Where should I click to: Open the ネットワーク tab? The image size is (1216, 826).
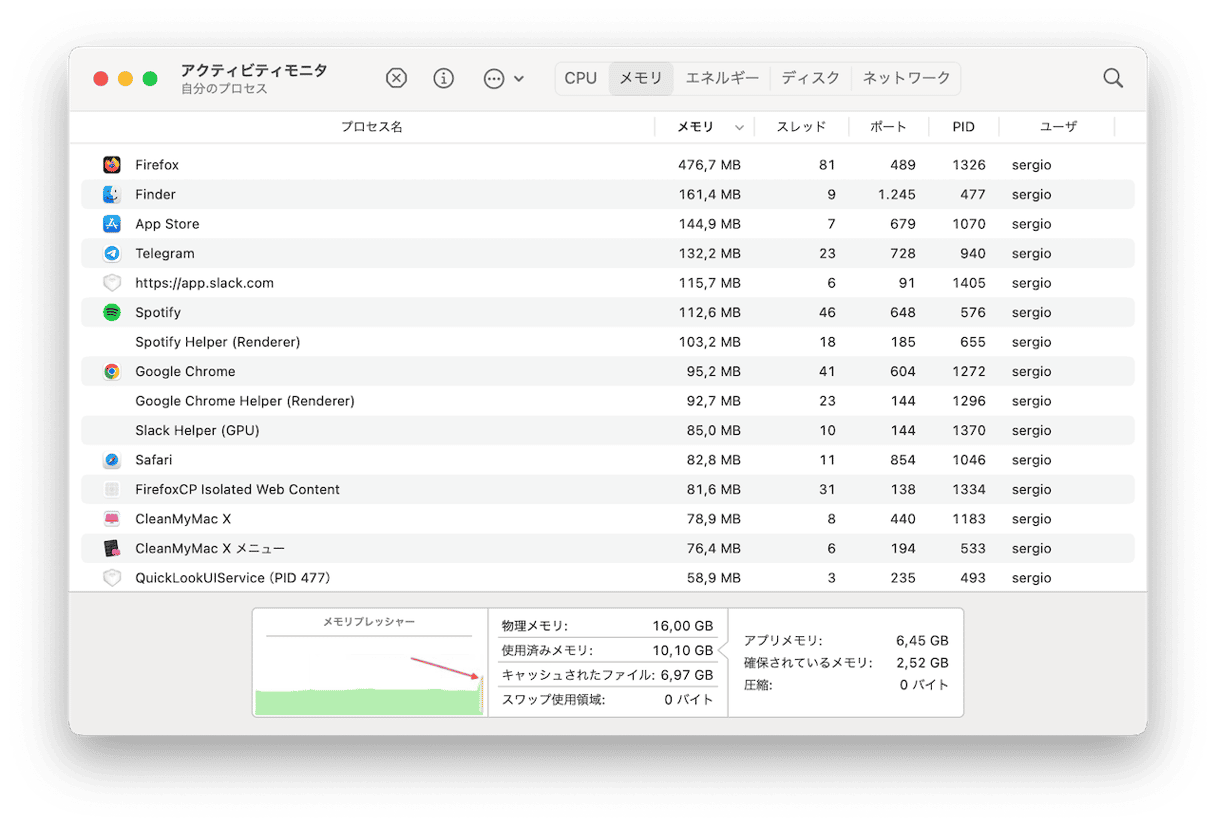(x=907, y=78)
